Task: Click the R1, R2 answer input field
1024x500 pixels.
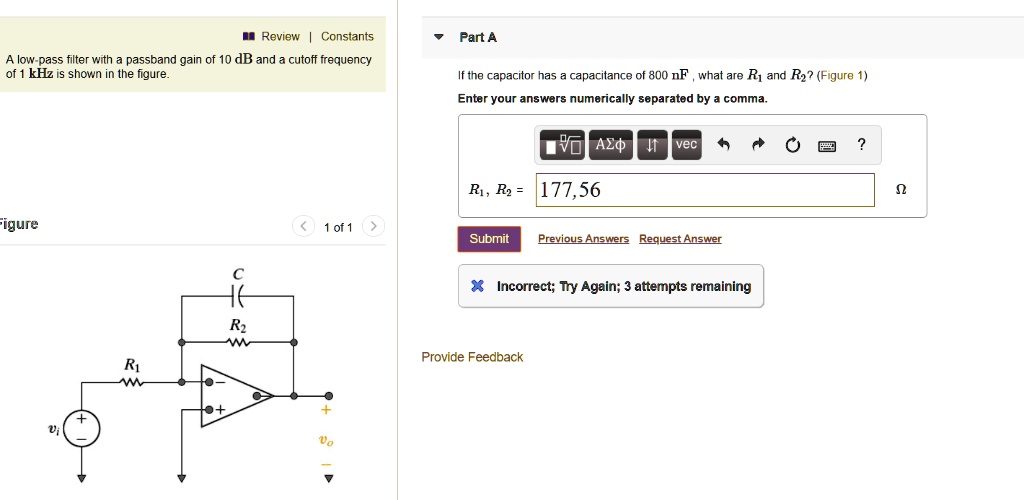Action: (x=705, y=190)
